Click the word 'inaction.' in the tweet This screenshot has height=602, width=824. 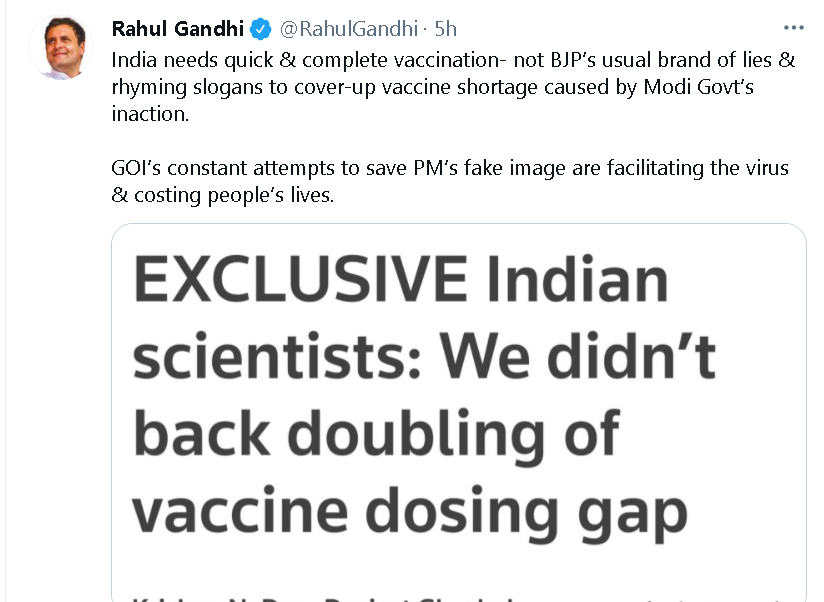pyautogui.click(x=150, y=114)
